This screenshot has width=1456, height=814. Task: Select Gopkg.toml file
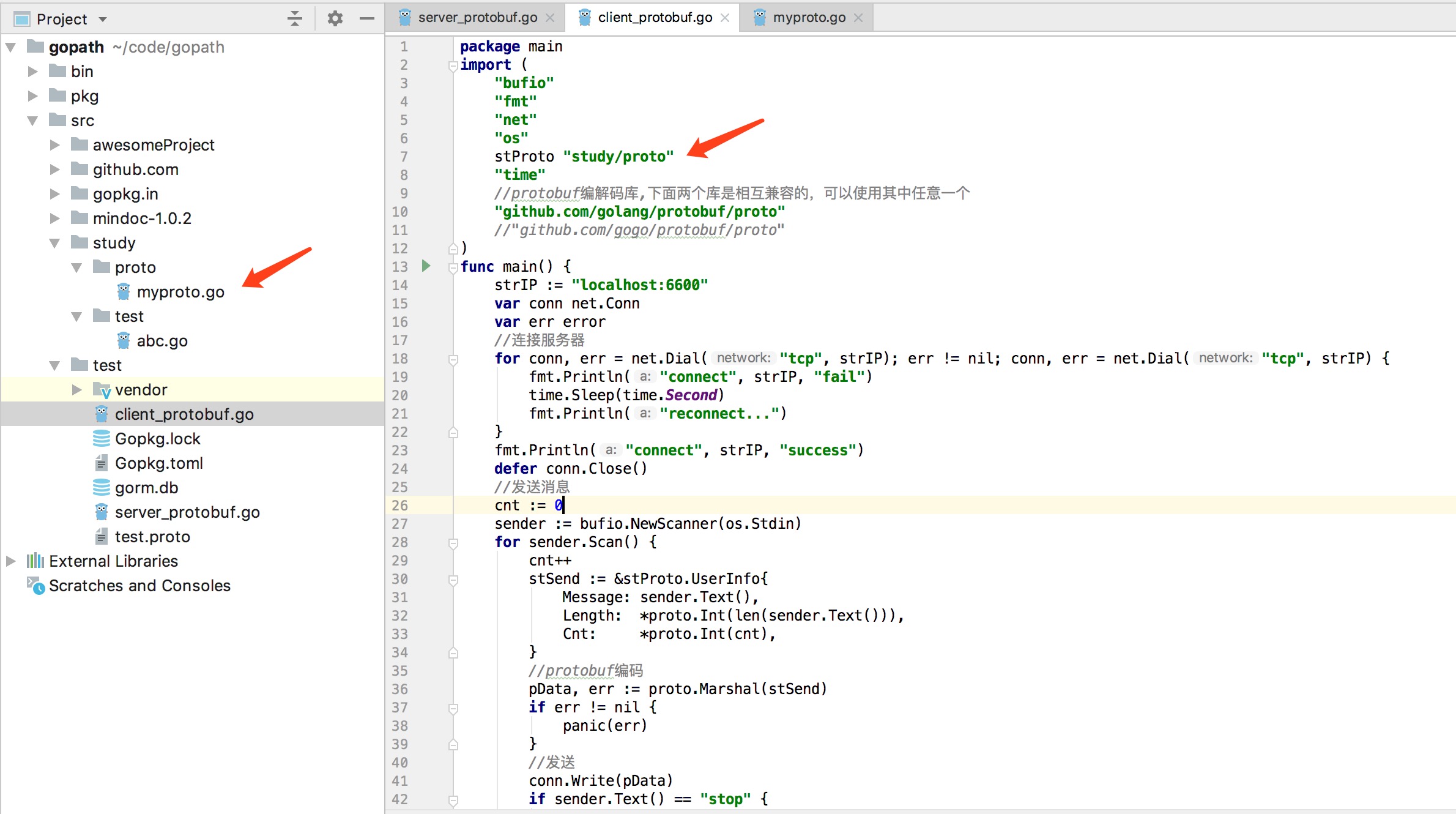(x=159, y=463)
